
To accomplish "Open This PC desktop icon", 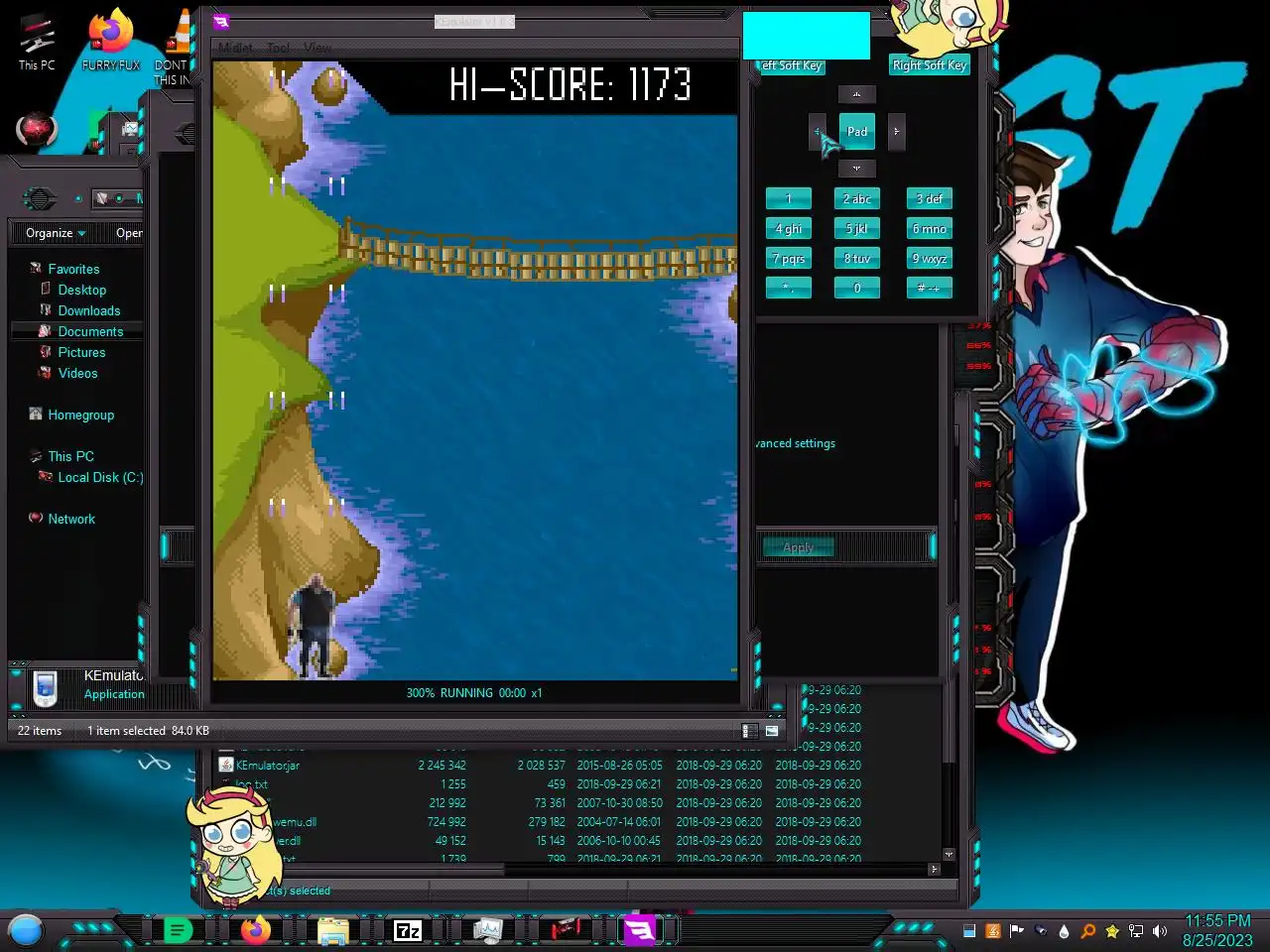I will point(37,42).
